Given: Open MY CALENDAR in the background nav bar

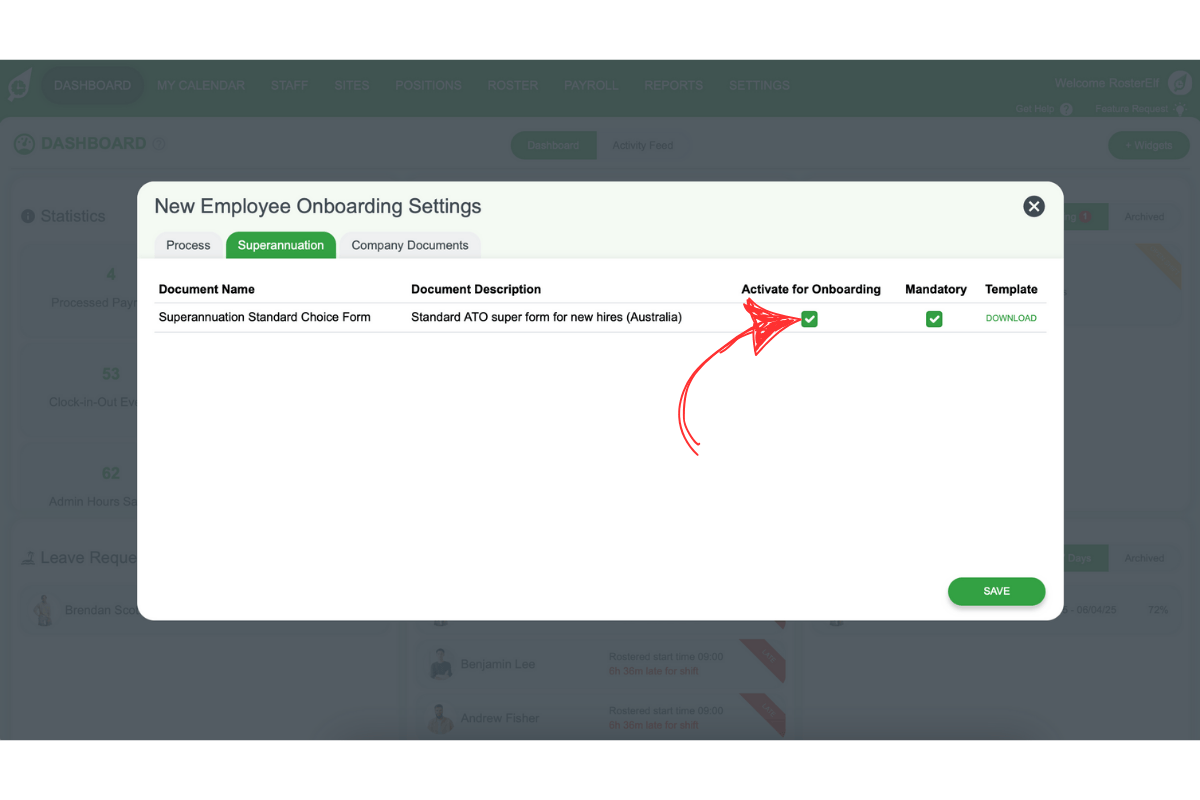Looking at the screenshot, I should 201,85.
